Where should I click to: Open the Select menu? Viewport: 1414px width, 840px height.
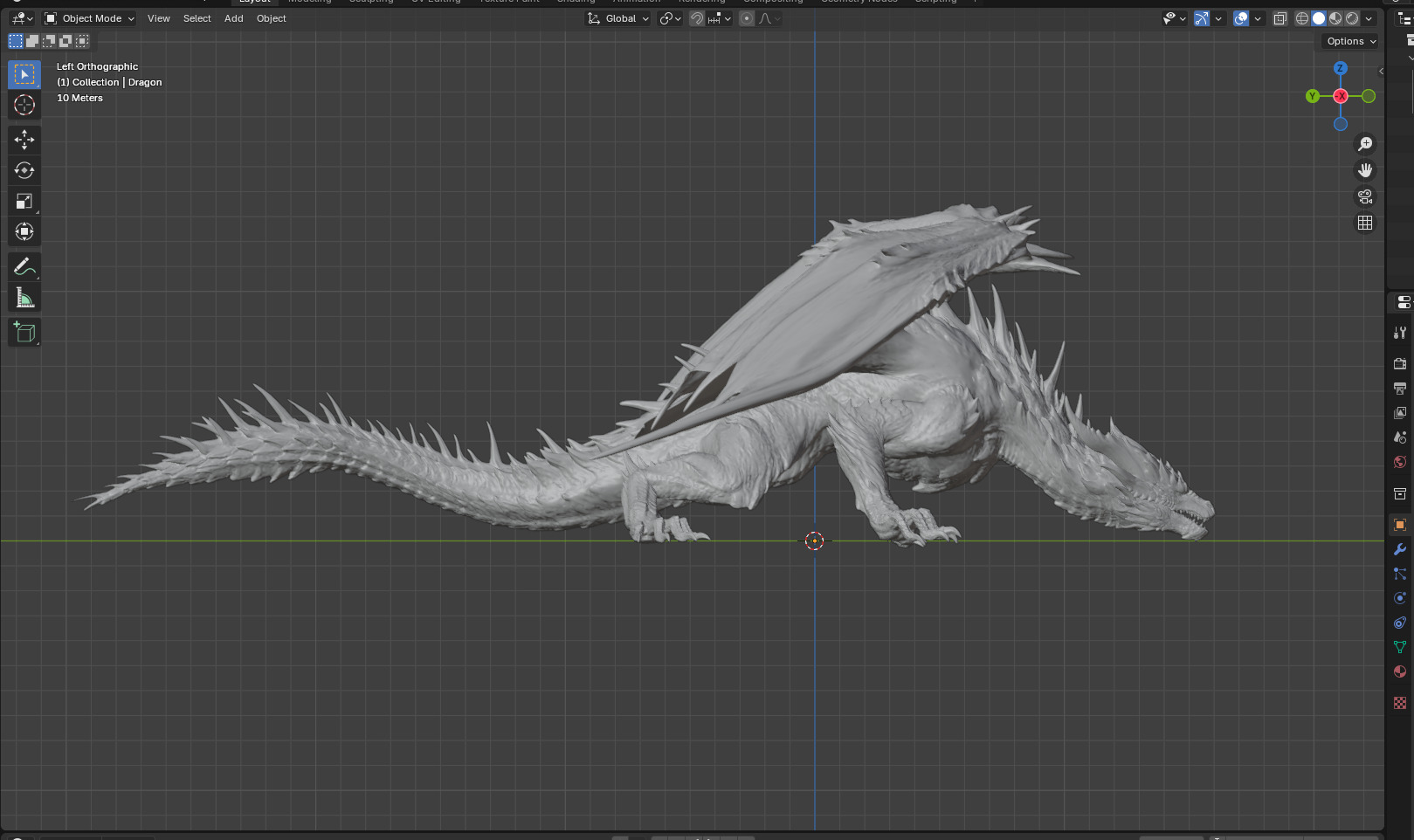197,18
